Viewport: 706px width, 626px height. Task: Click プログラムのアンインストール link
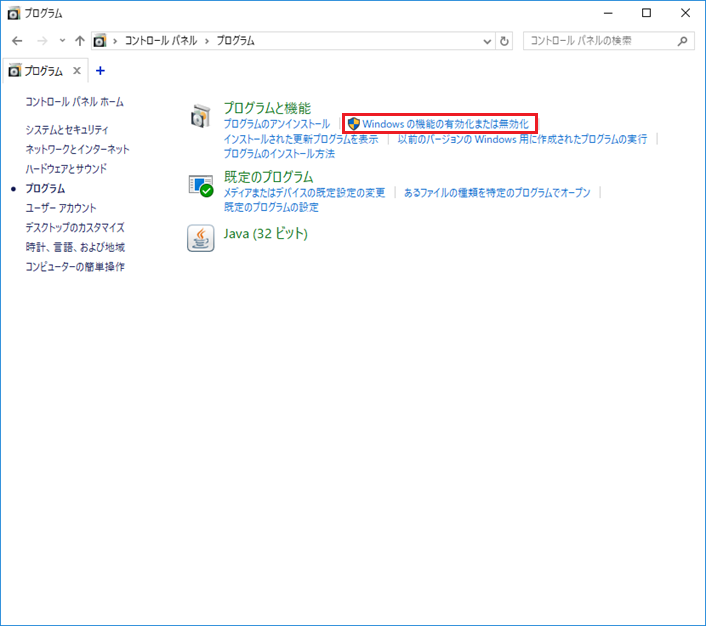pos(277,124)
